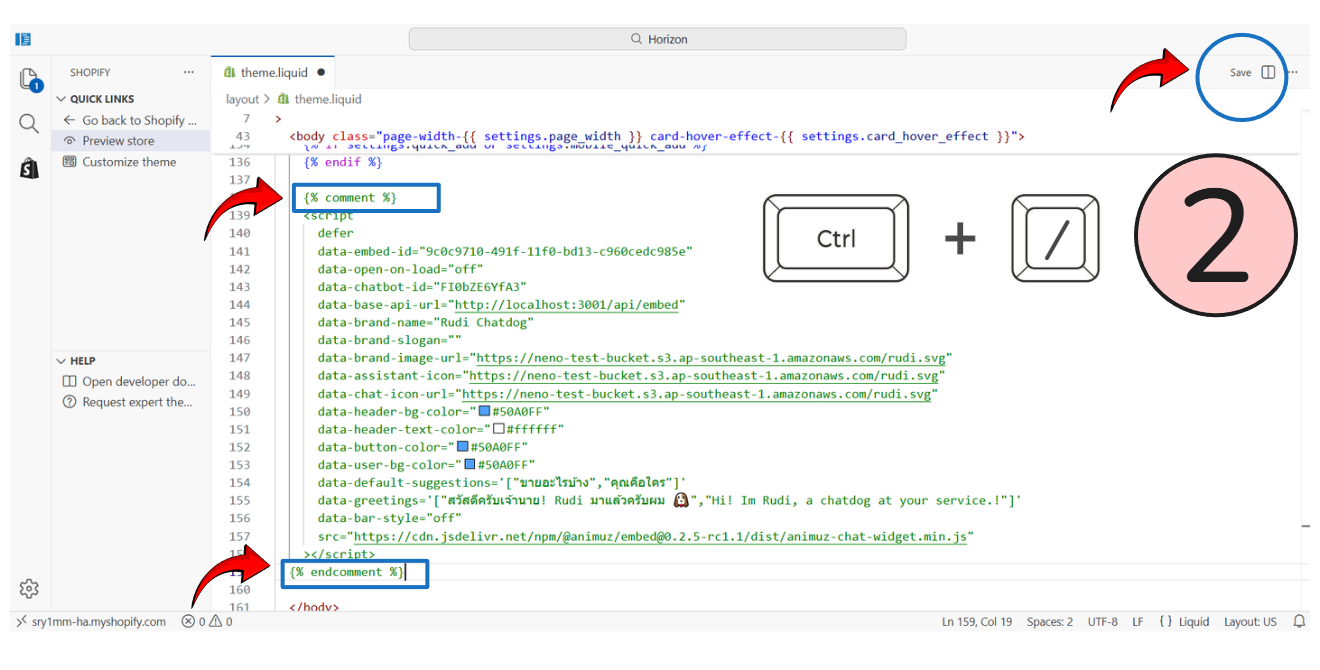Open the Search view in activity bar
1320x670 pixels.
pyautogui.click(x=29, y=123)
